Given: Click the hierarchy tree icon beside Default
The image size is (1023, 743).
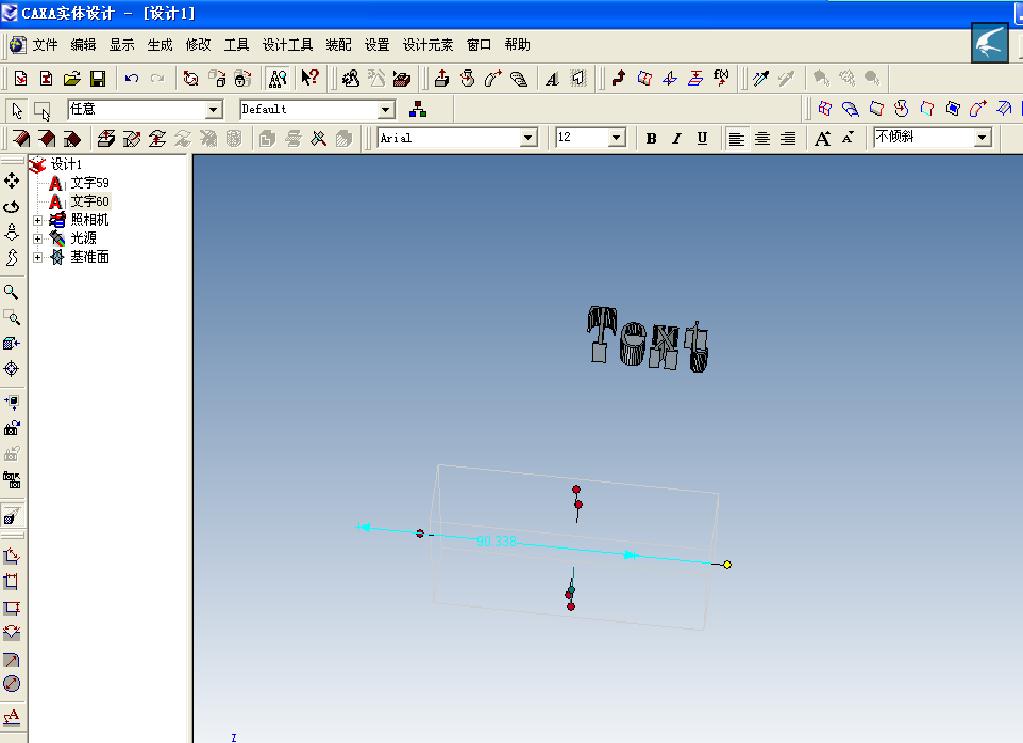Looking at the screenshot, I should click(418, 110).
